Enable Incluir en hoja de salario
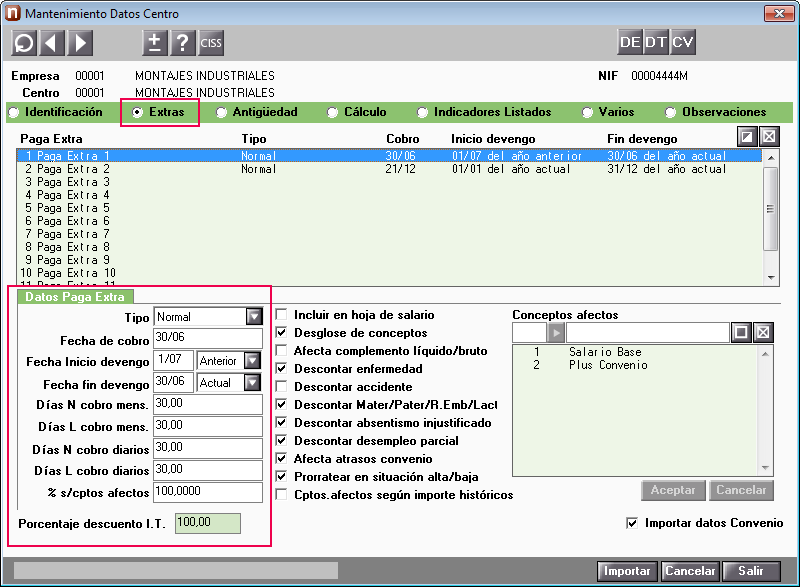 [x=281, y=314]
